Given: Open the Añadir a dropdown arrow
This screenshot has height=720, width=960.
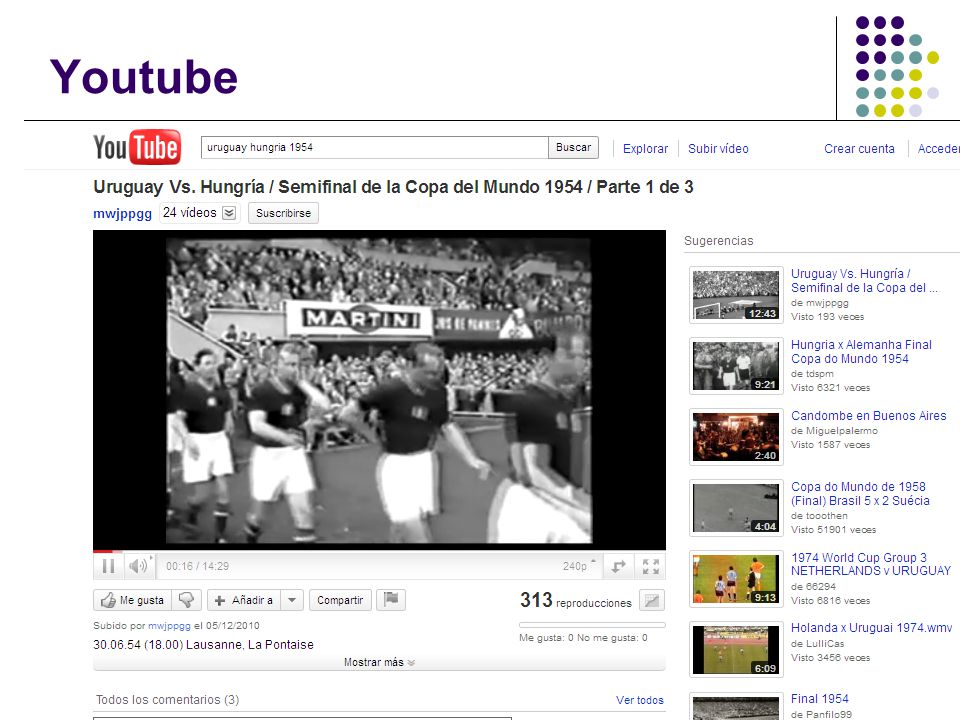Looking at the screenshot, I should (292, 600).
